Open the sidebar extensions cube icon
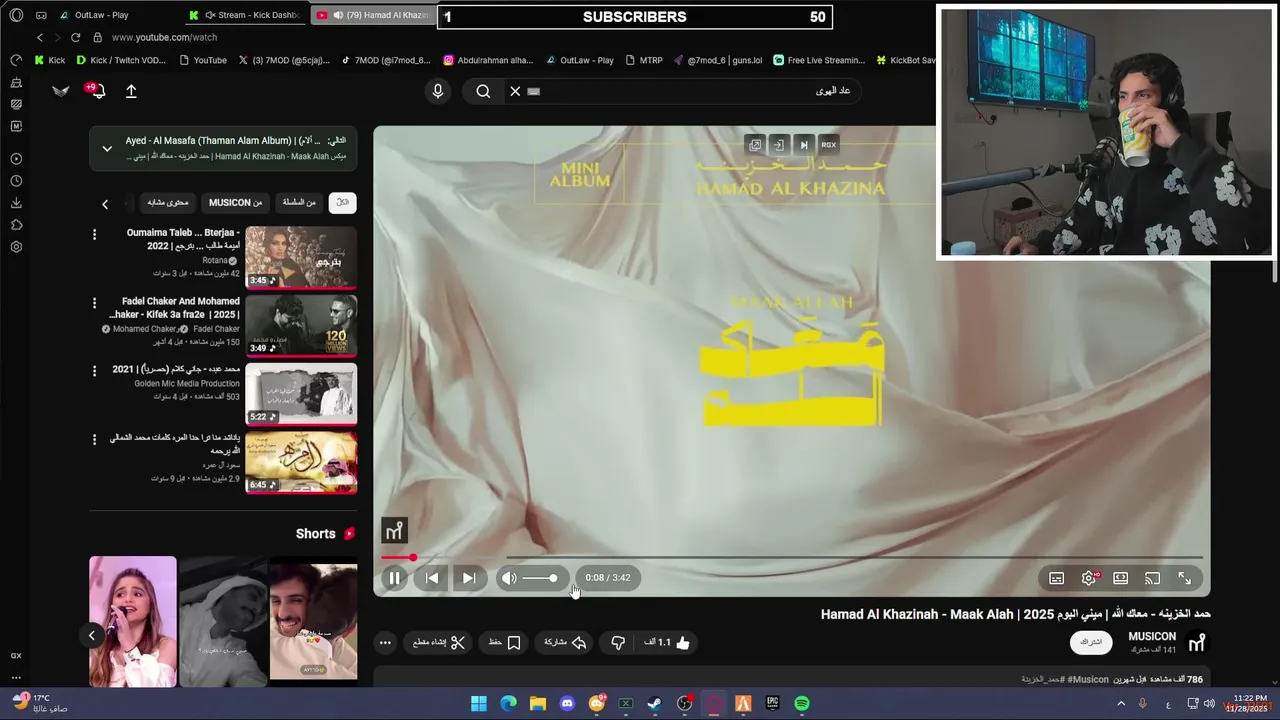Image resolution: width=1280 pixels, height=720 pixels. [x=16, y=225]
